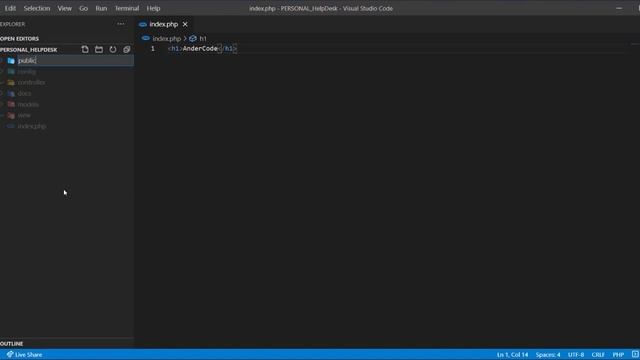Change CRLF end of line sequence
640x360 pixels.
click(x=598, y=355)
